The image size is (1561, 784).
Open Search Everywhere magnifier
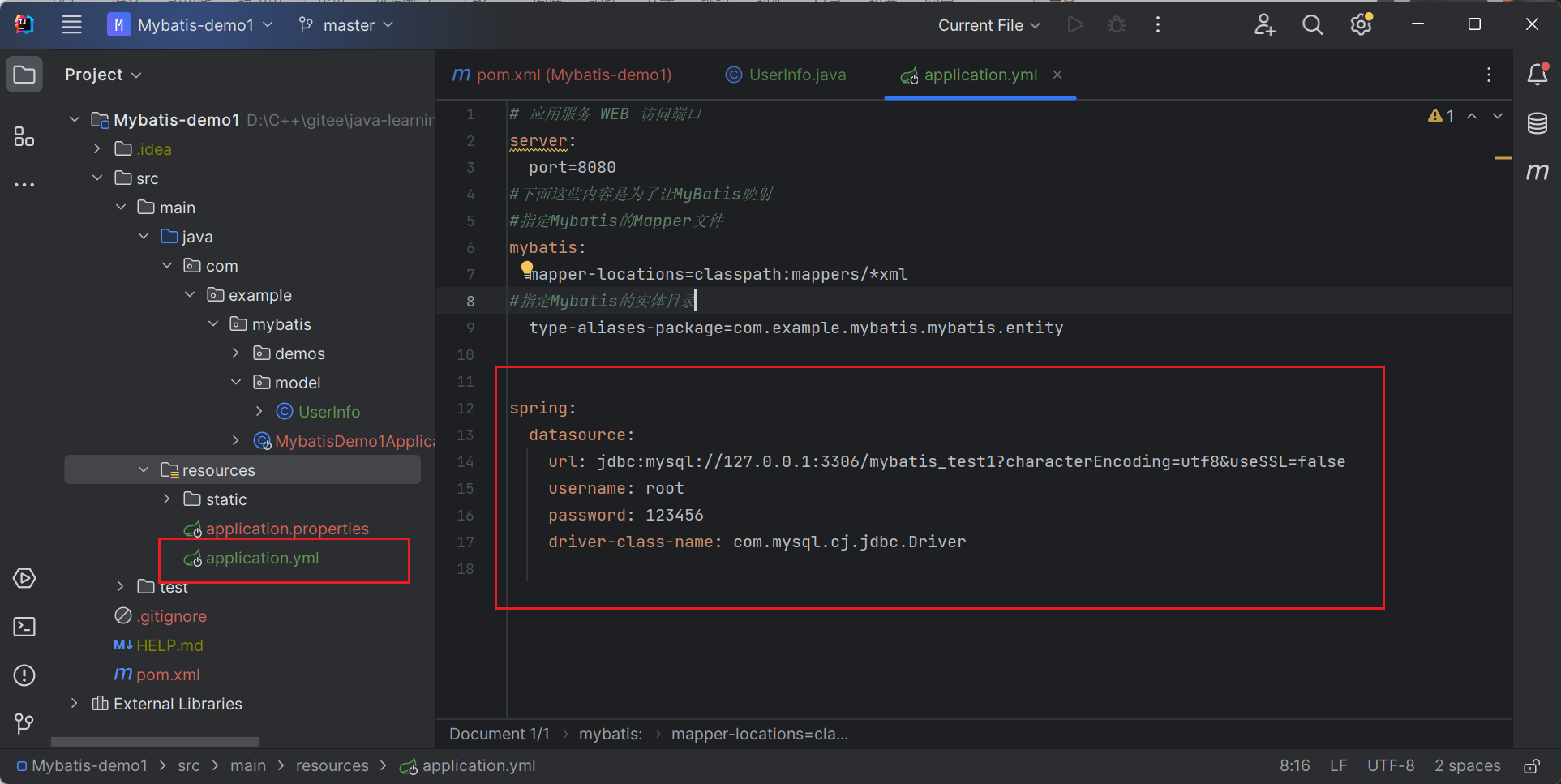[x=1312, y=25]
